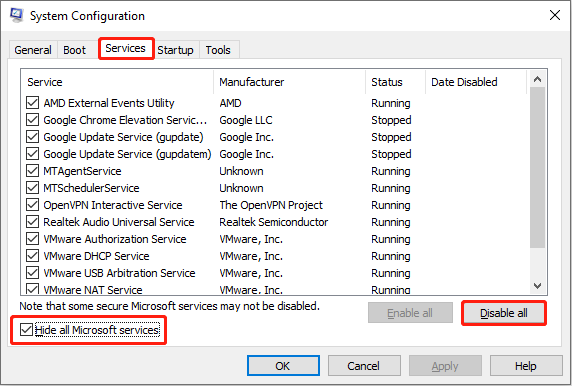Viewport: 572px width, 386px height.
Task: Click Stopped status of Google Chrome Elevation Service
Action: pos(391,120)
